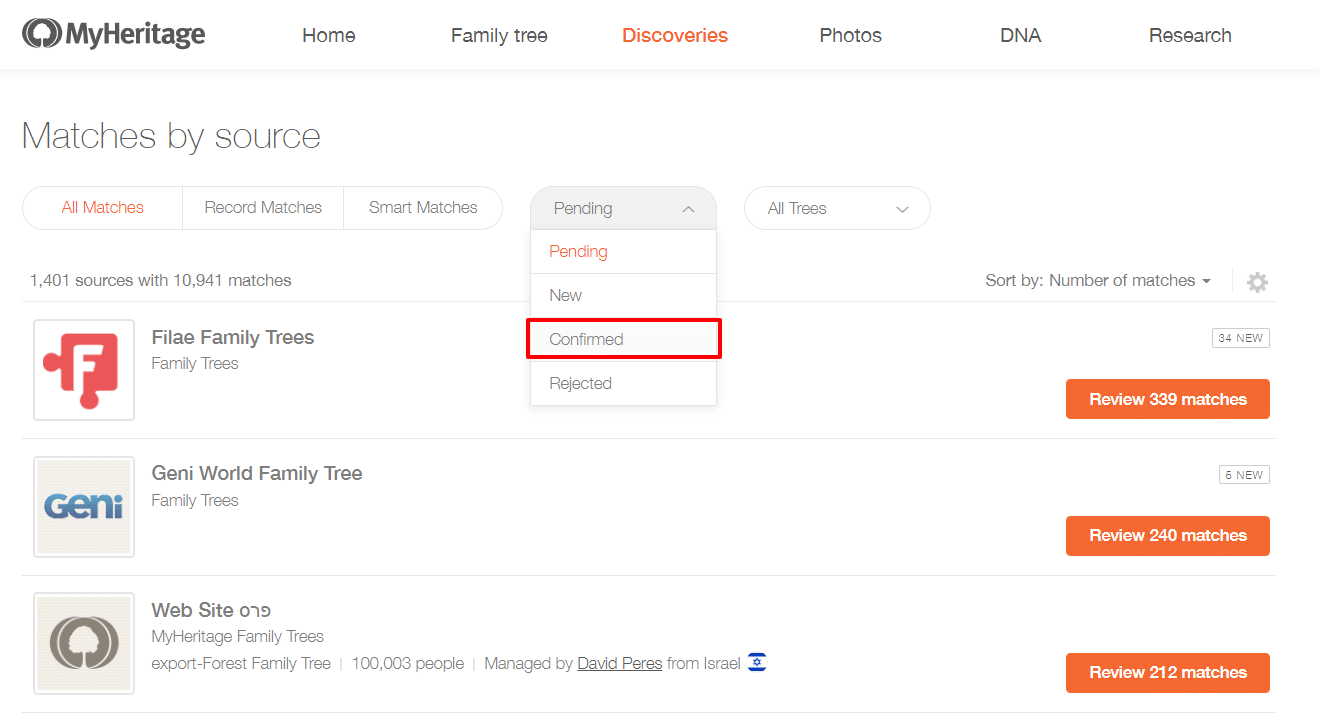
Task: Choose New in the status list
Action: [623, 296]
